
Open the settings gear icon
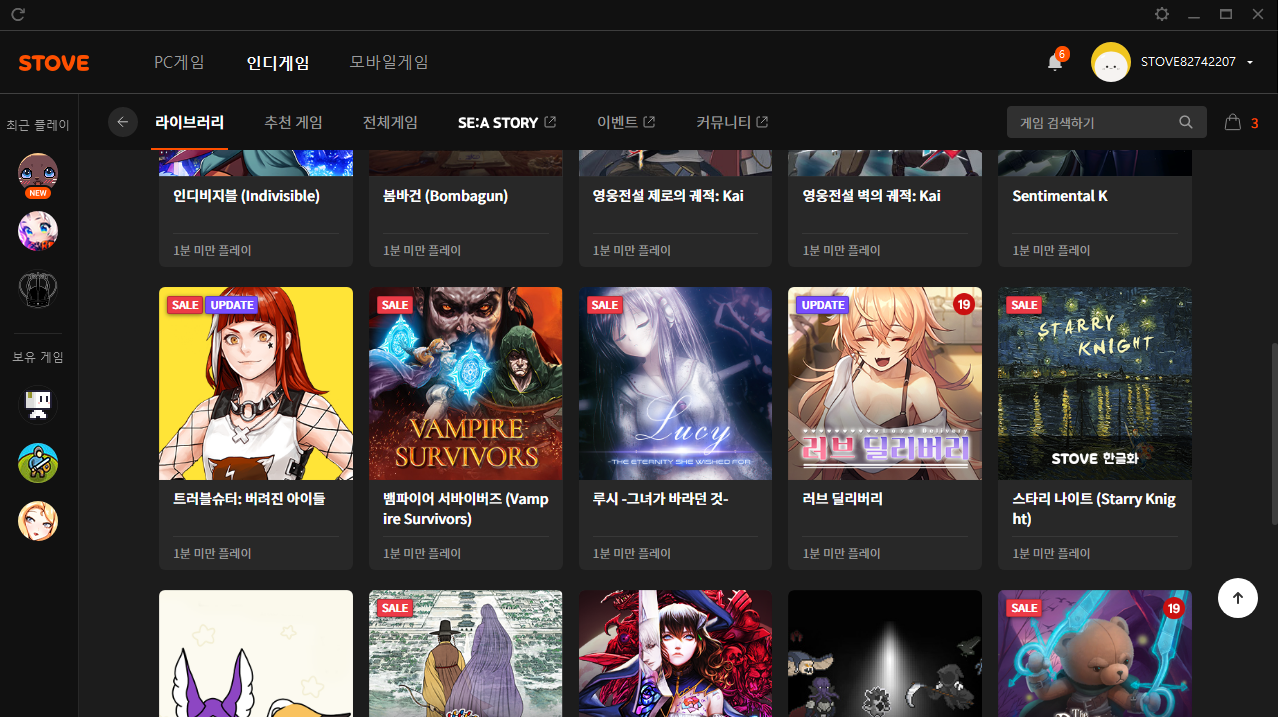(1161, 14)
